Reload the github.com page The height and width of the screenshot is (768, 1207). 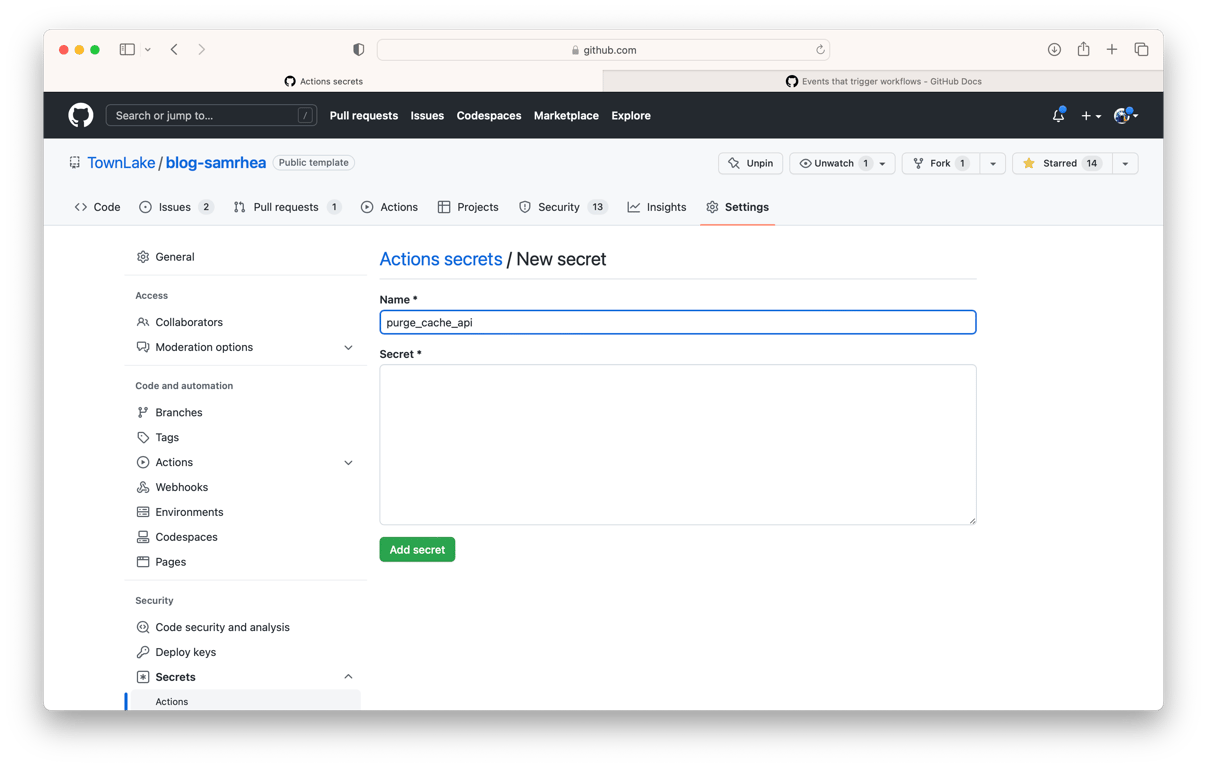pyautogui.click(x=820, y=49)
